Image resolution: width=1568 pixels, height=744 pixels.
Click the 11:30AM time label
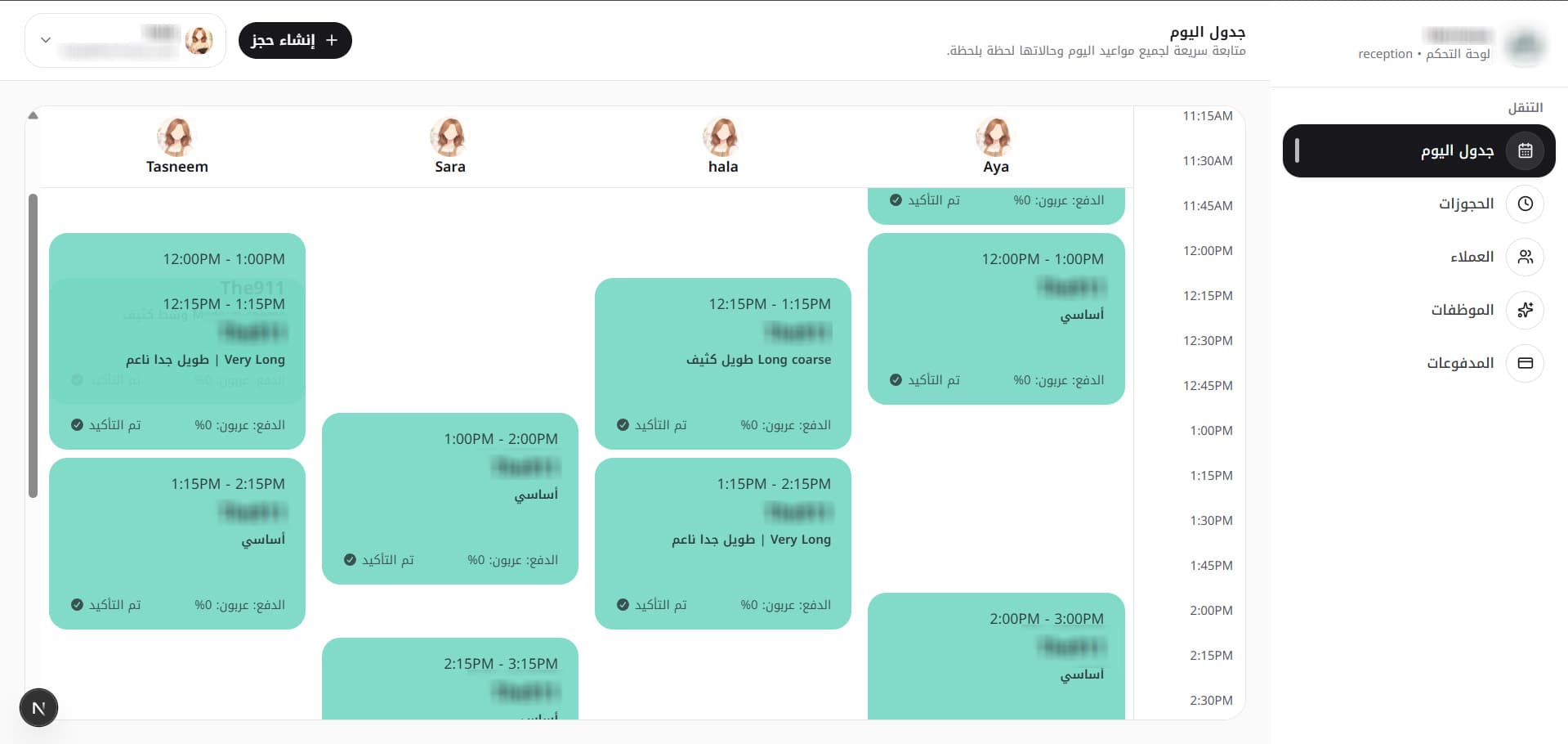[1208, 161]
